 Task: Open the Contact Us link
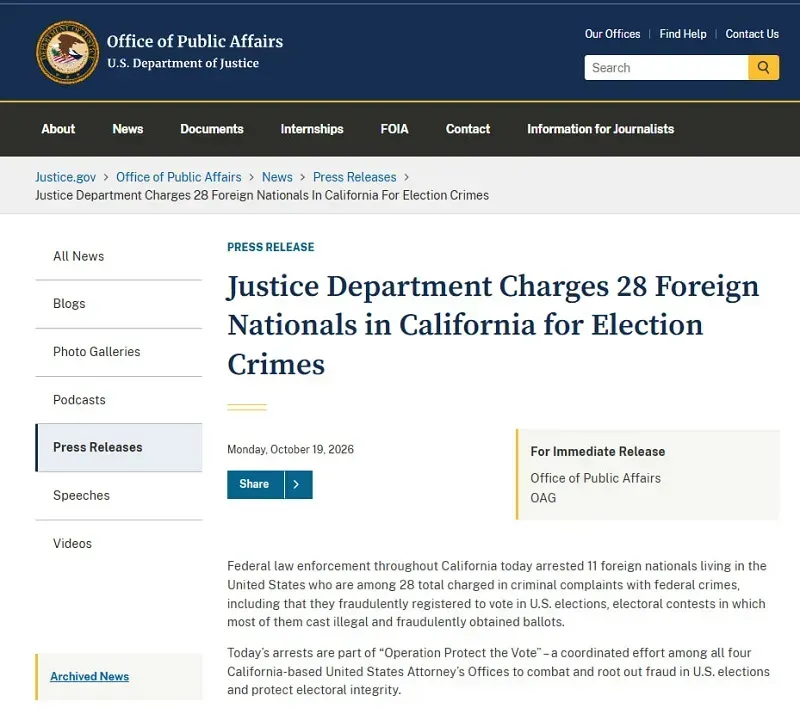click(752, 34)
